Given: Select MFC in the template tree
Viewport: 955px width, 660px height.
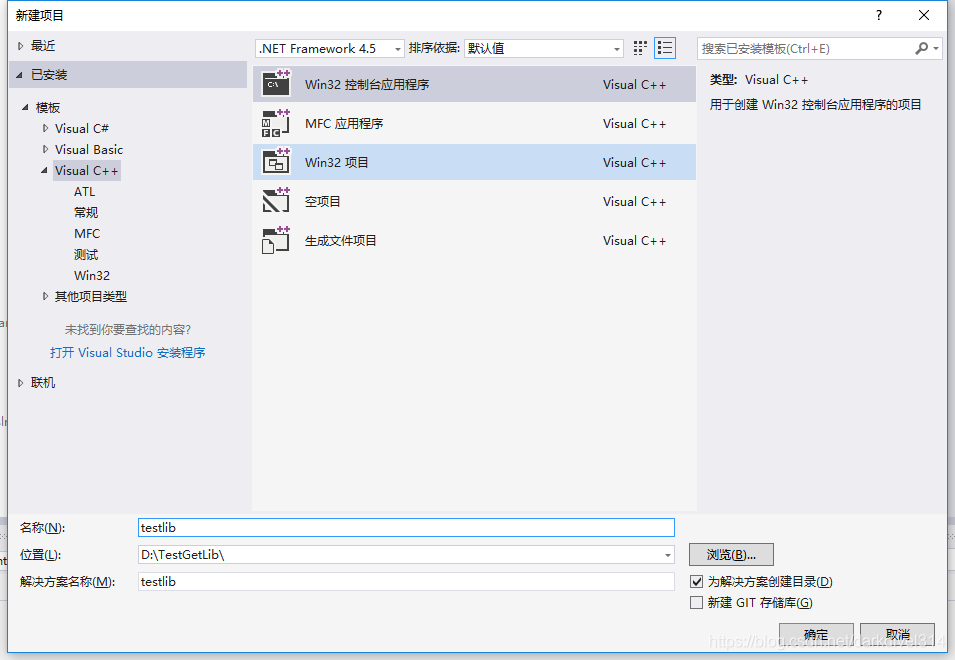Looking at the screenshot, I should 87,234.
